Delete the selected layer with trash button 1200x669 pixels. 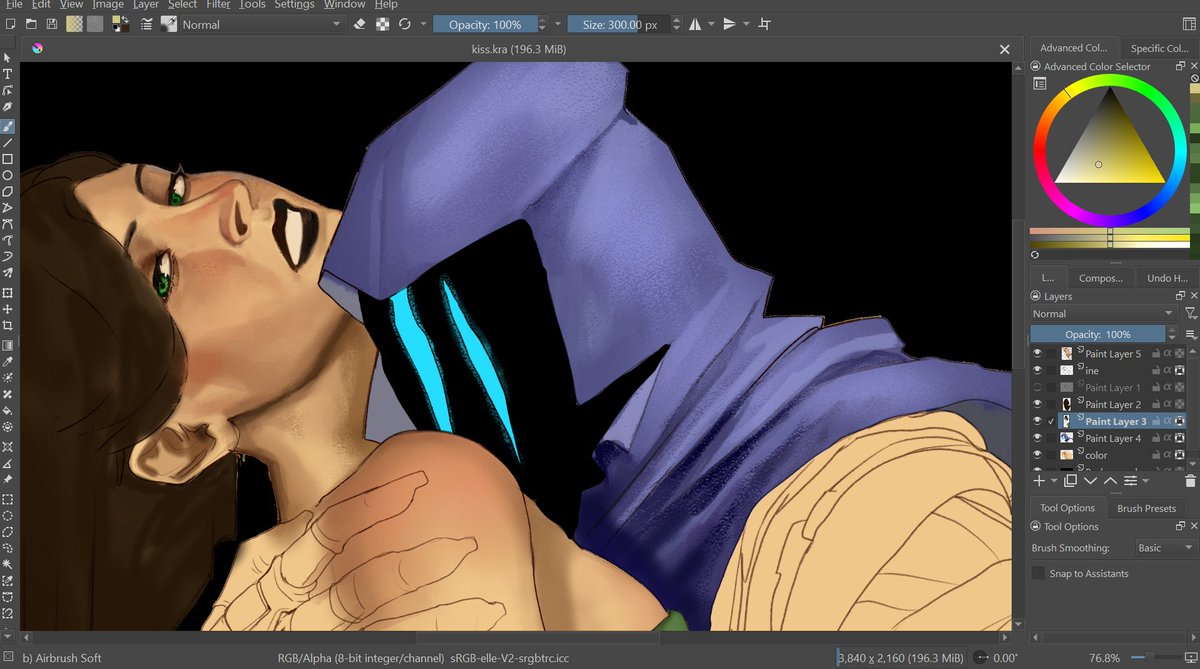coord(1190,481)
